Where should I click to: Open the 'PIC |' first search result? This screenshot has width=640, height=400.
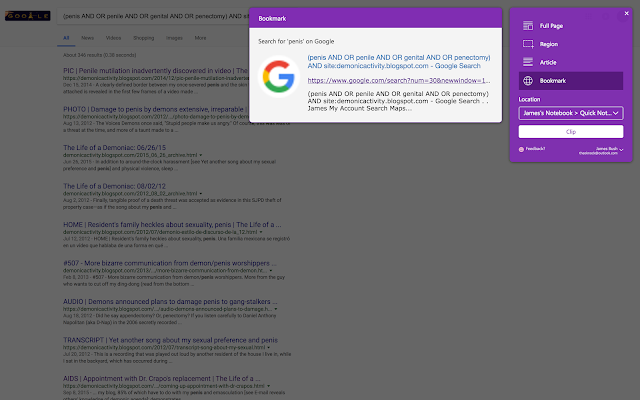point(156,71)
